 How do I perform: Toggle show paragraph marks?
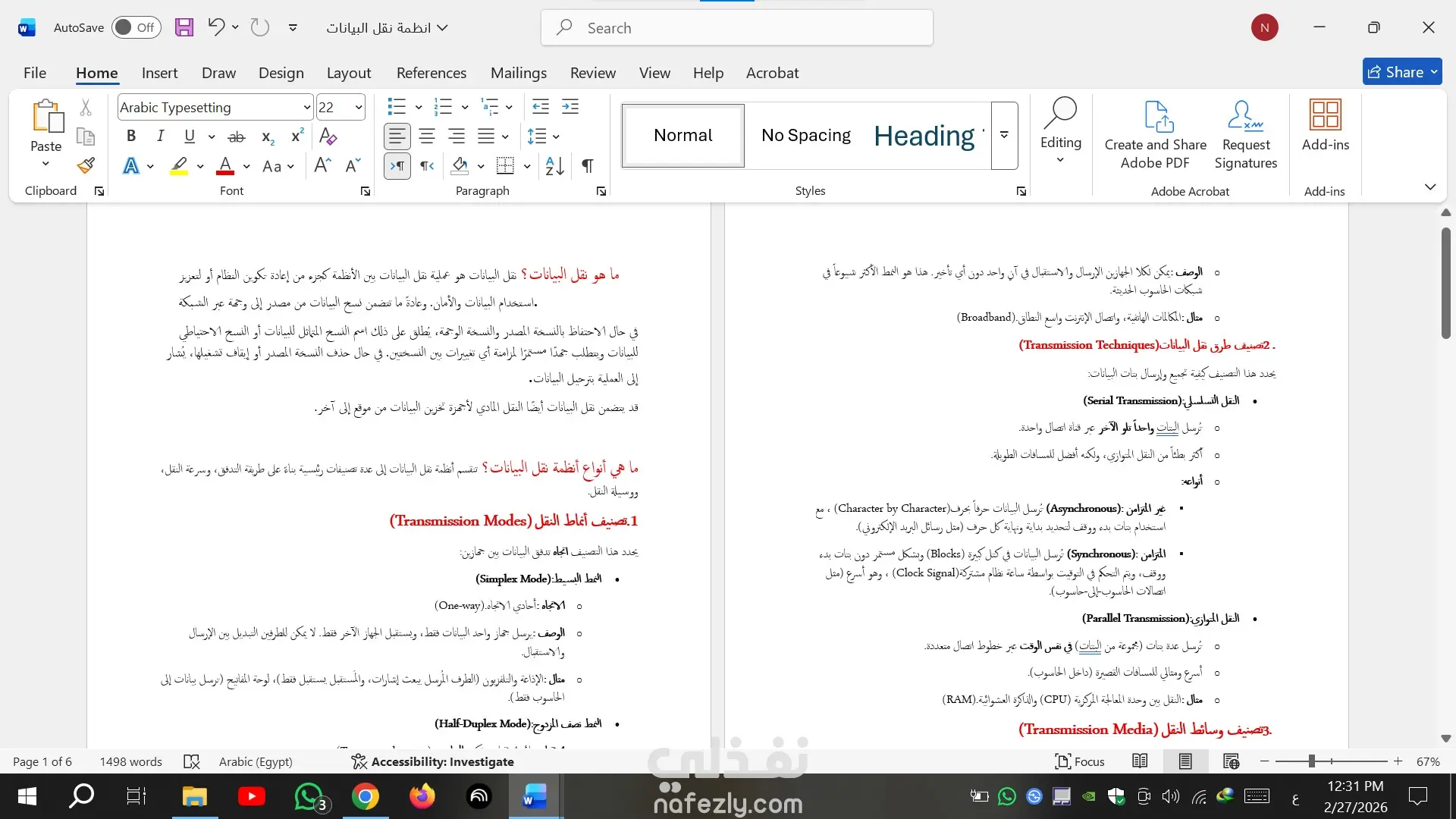pyautogui.click(x=588, y=165)
